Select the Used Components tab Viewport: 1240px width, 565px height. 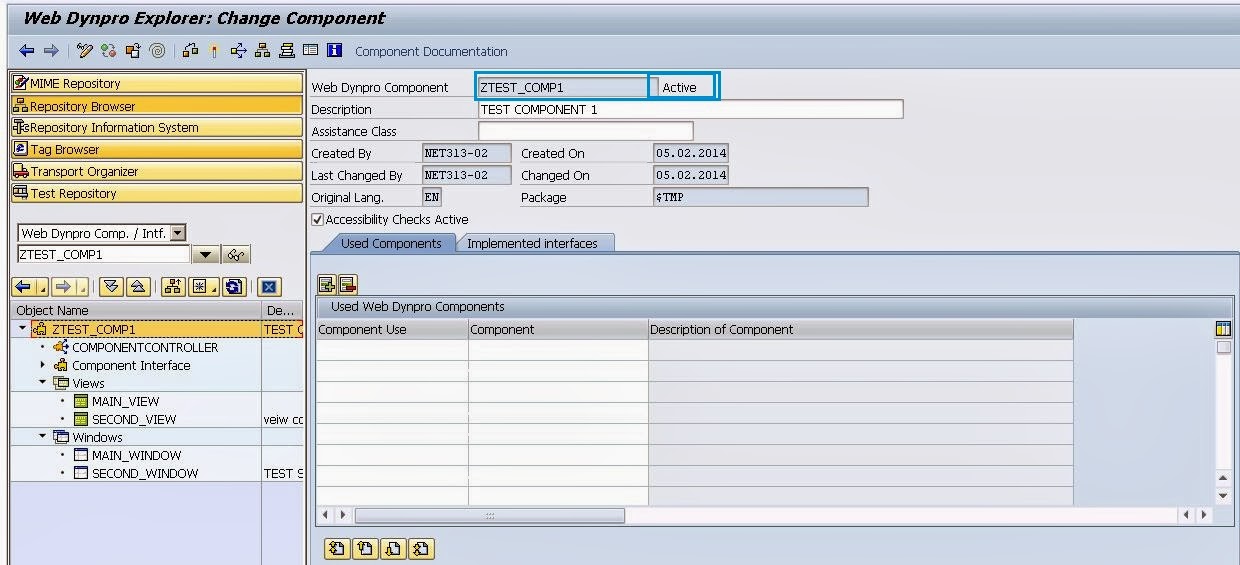point(391,243)
